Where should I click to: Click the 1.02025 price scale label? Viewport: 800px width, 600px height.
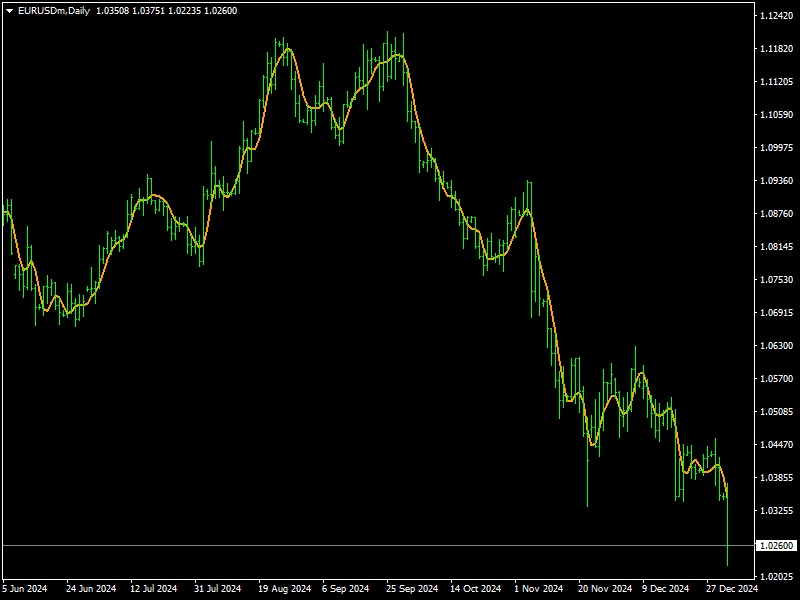(x=777, y=577)
